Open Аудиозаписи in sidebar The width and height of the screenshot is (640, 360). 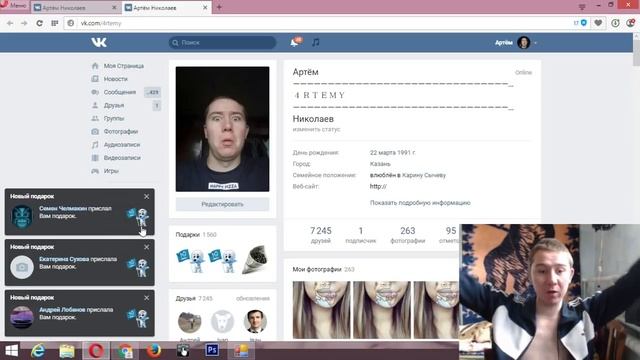(x=122, y=144)
